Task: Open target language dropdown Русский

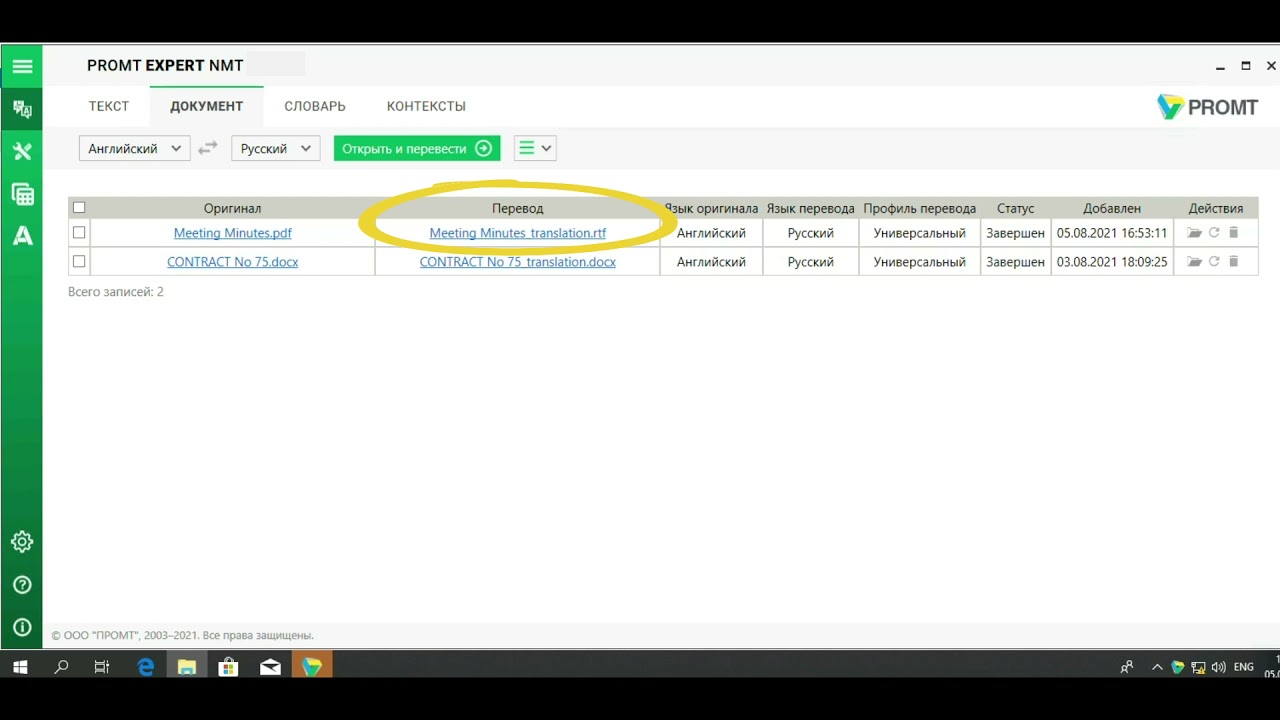Action: pyautogui.click(x=276, y=148)
